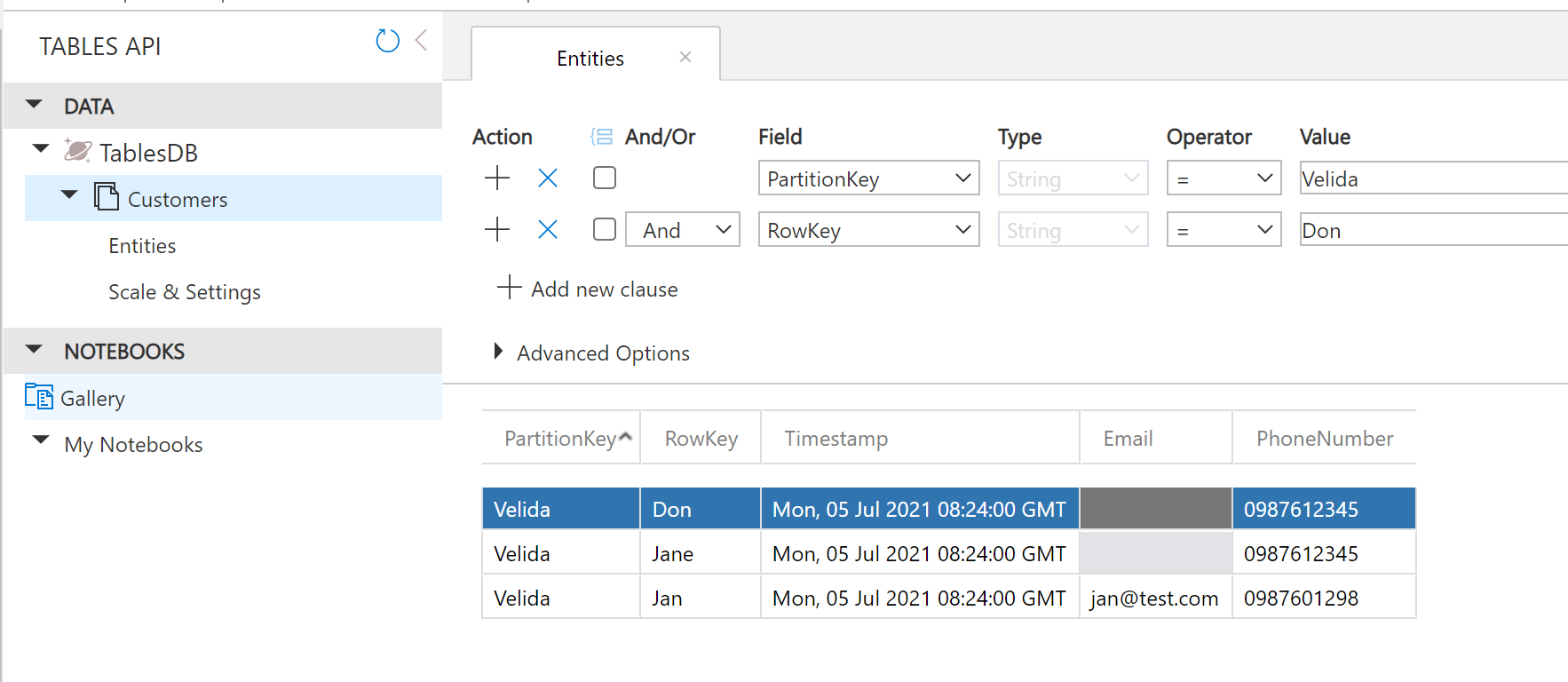This screenshot has width=1568, height=682.
Task: Click the Value field containing Don
Action: (1431, 230)
